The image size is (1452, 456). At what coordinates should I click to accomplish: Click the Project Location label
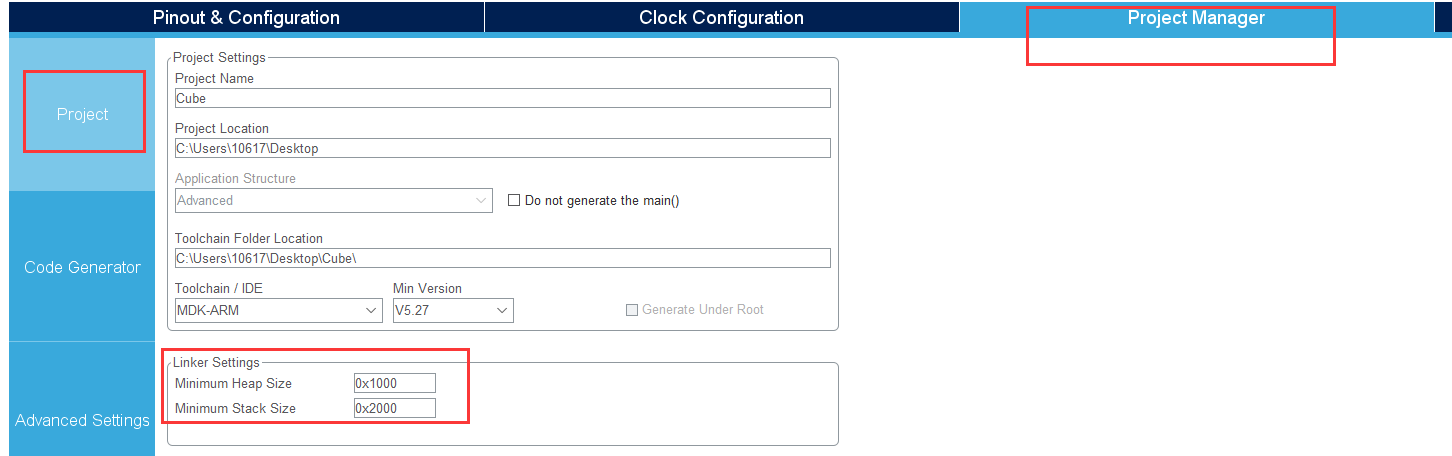pos(222,128)
